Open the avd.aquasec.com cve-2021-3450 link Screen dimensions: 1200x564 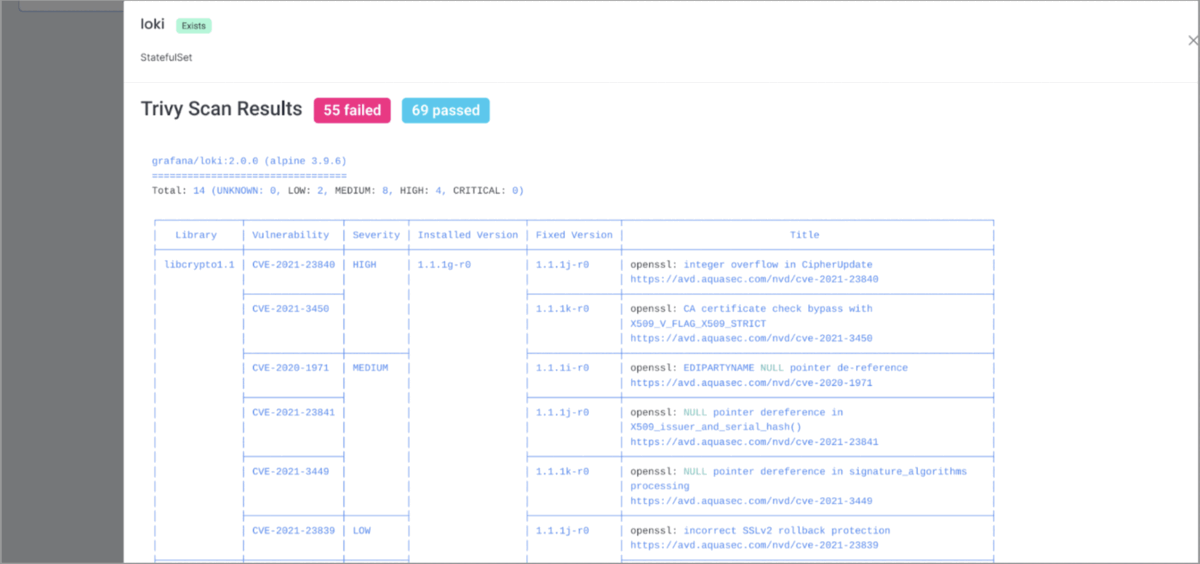pos(751,338)
